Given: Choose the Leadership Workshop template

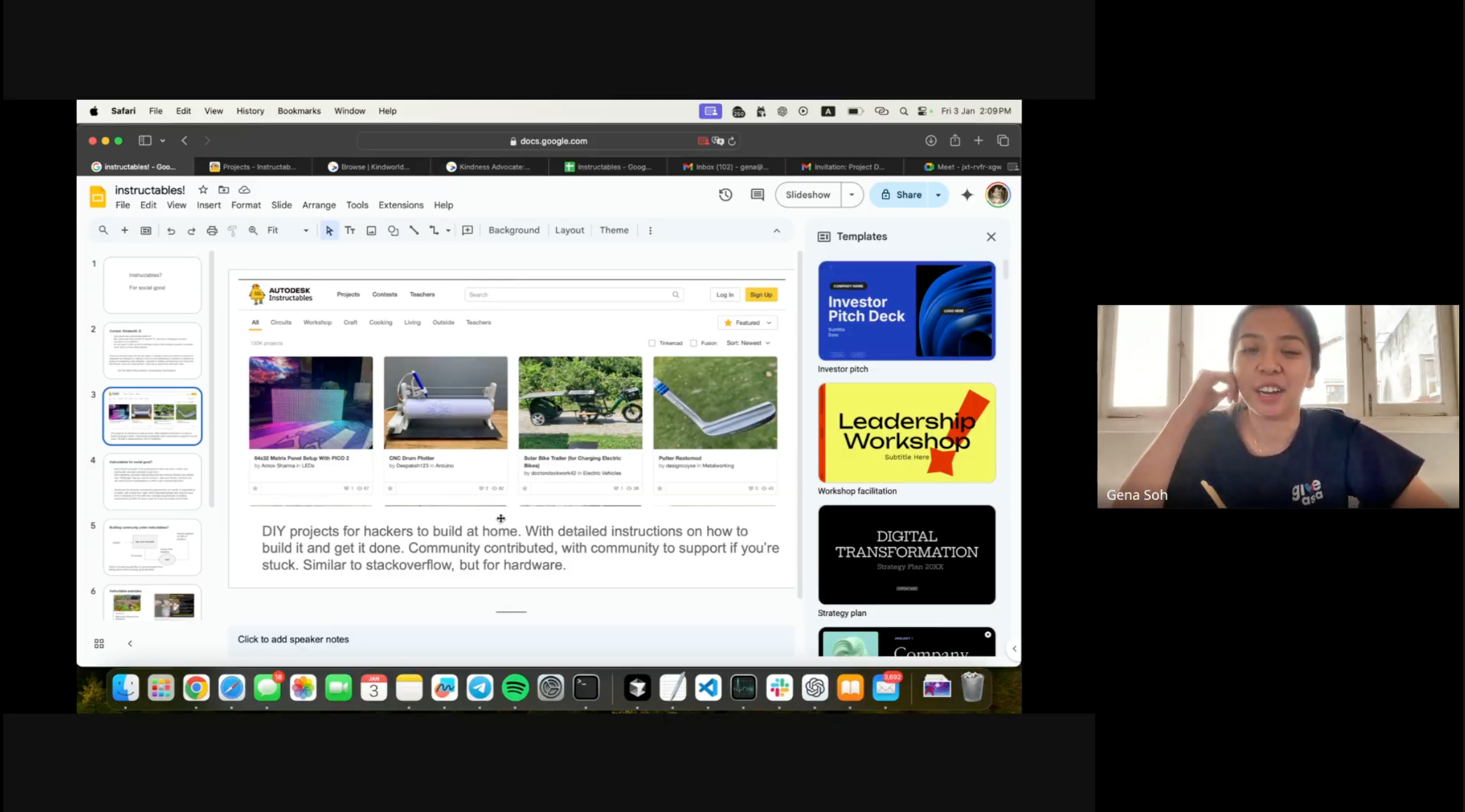Looking at the screenshot, I should coord(907,433).
